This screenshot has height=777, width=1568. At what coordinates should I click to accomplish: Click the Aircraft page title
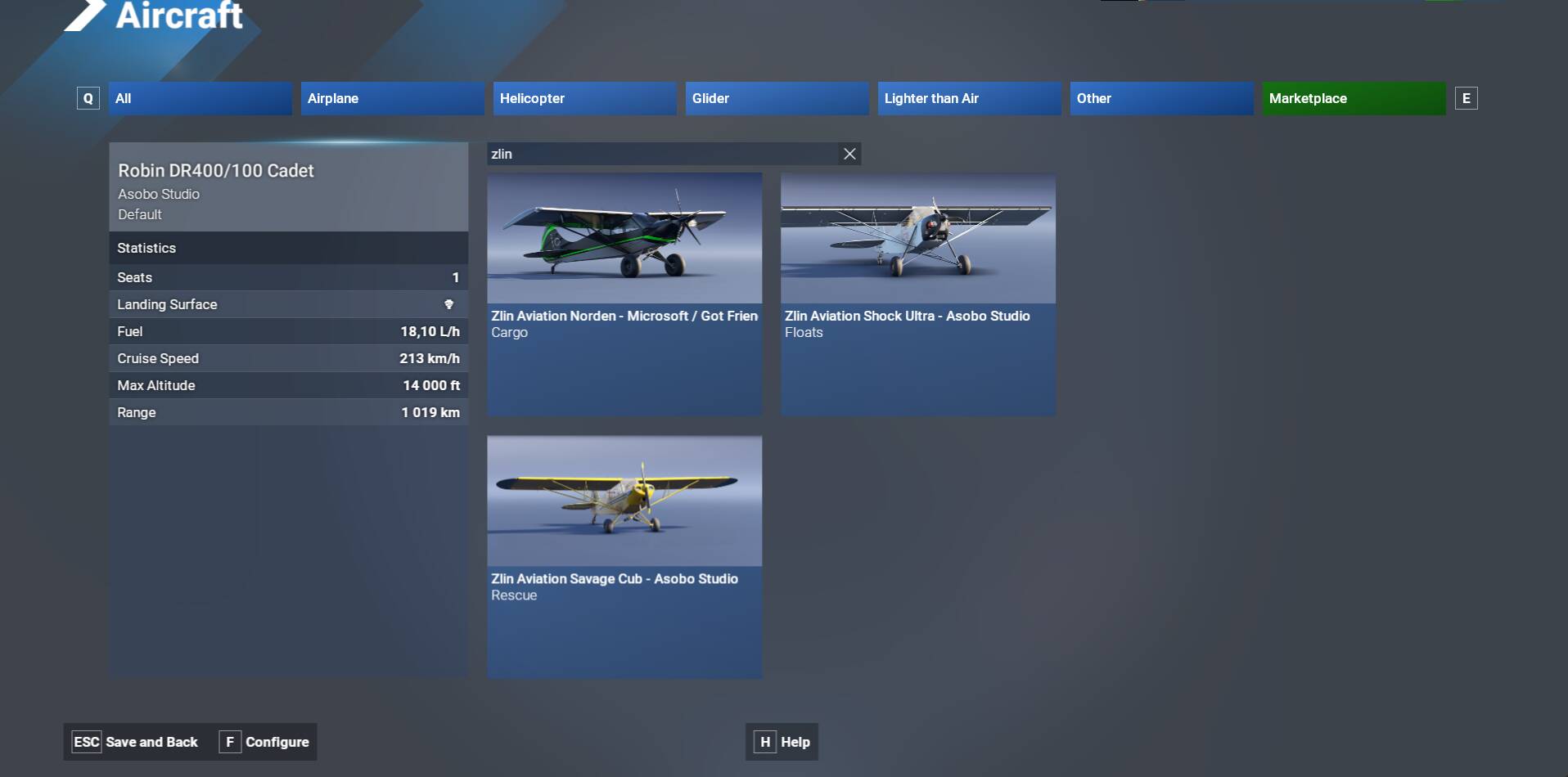coord(179,16)
